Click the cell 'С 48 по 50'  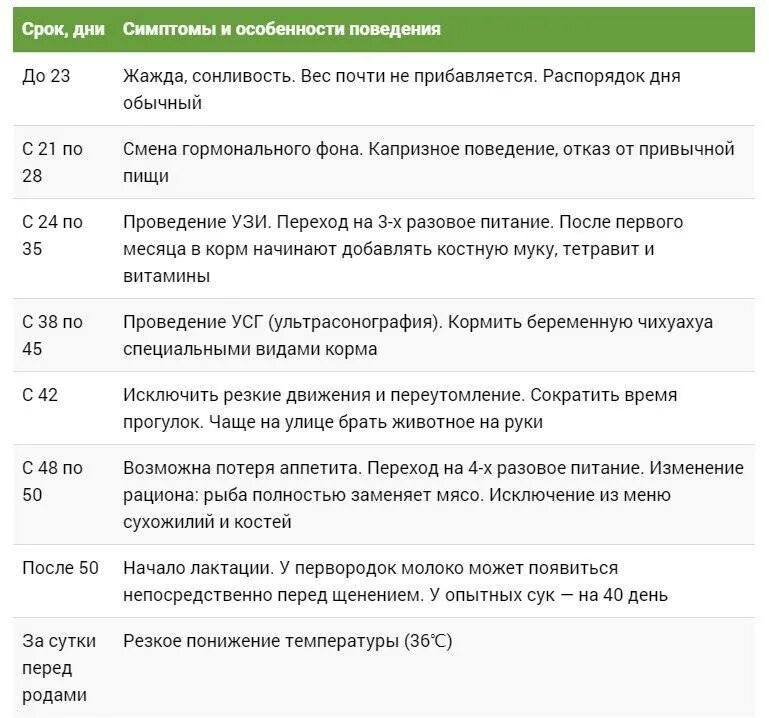coord(52,481)
